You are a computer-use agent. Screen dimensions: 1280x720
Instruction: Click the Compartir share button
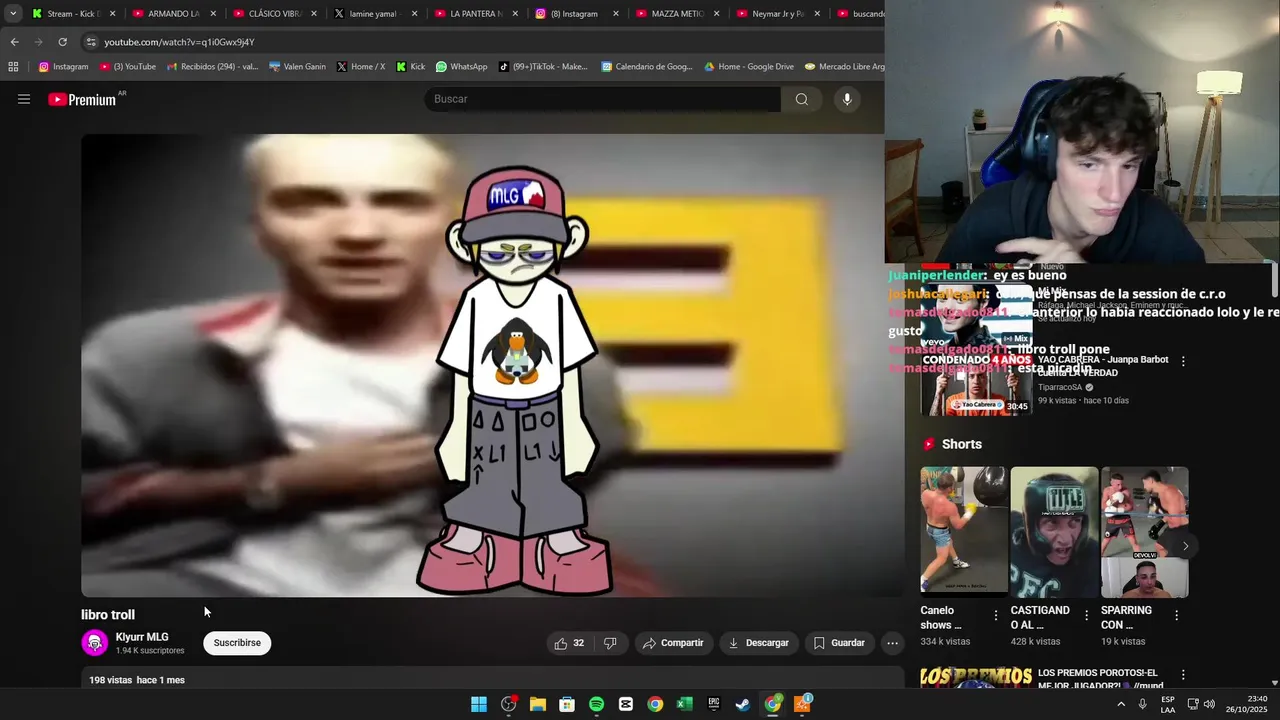tap(673, 643)
